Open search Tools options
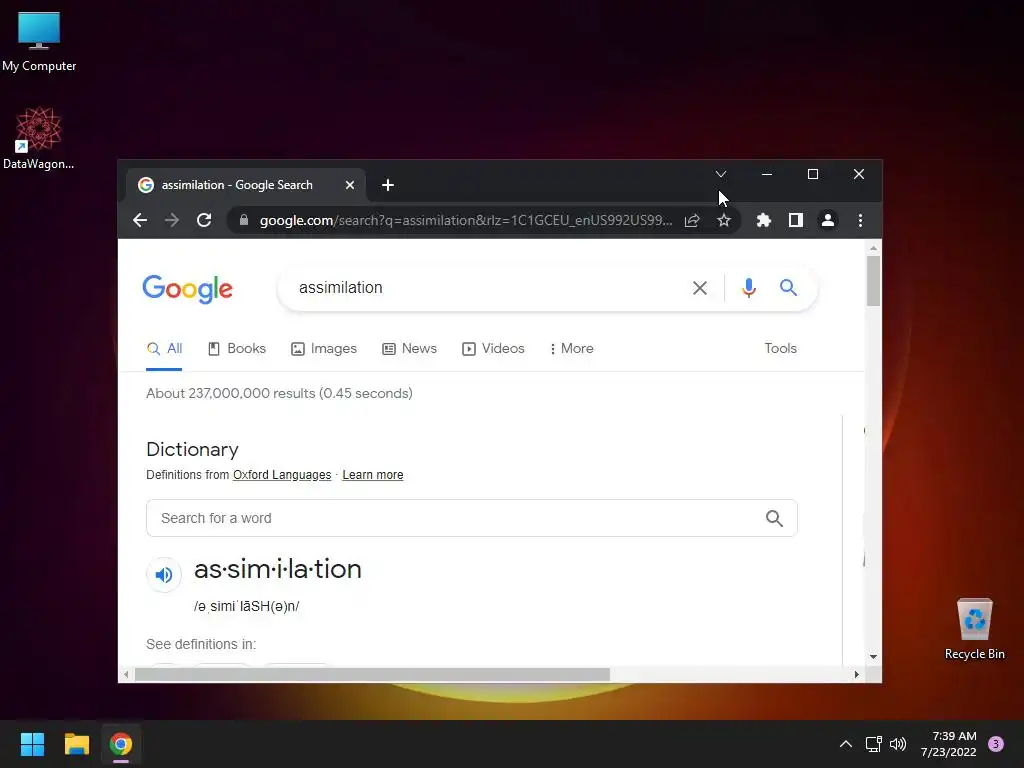The width and height of the screenshot is (1024, 768). tap(780, 348)
